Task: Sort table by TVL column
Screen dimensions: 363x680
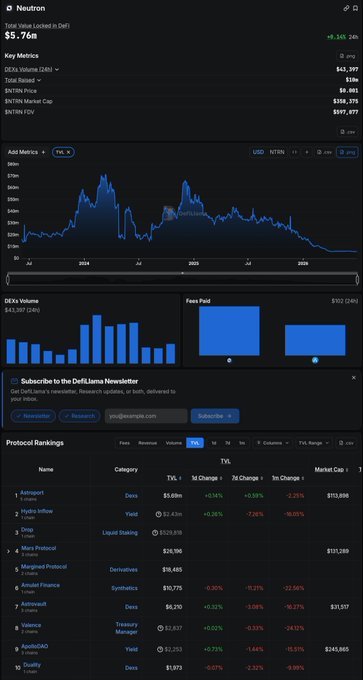Action: [174, 478]
